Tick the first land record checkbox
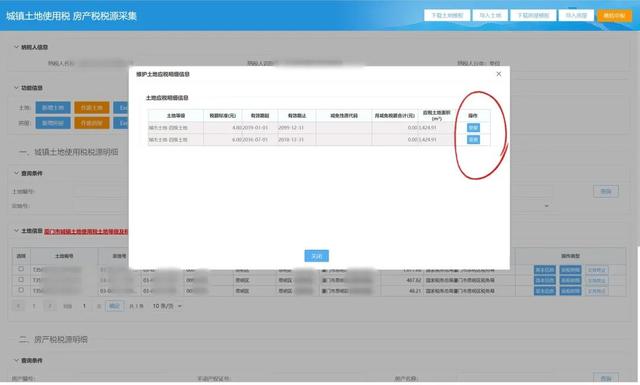640x385 pixels. coord(21,269)
